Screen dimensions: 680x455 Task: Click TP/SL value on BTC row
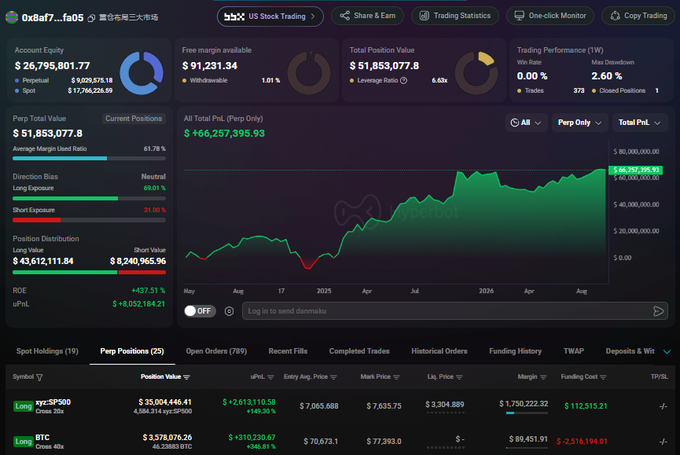click(x=663, y=442)
